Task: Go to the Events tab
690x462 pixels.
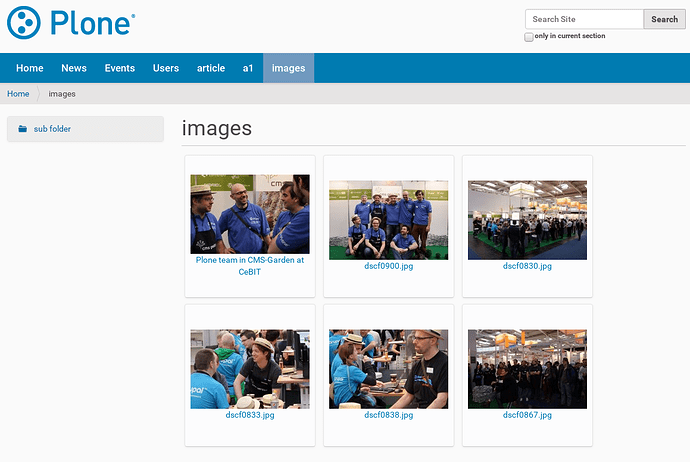Action: coord(120,68)
